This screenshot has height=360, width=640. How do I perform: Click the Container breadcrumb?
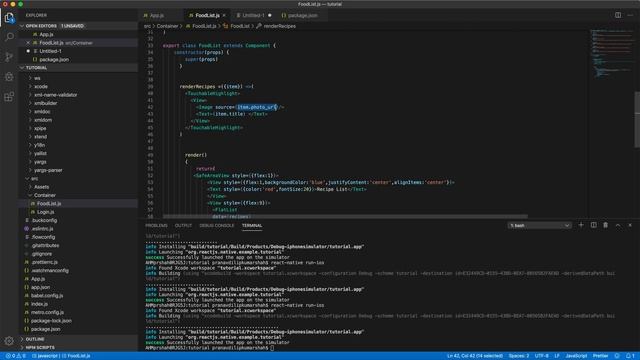(x=167, y=26)
